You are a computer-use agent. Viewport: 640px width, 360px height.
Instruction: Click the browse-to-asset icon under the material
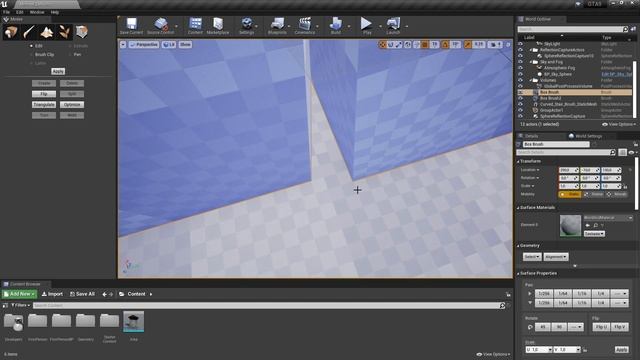pos(587,225)
